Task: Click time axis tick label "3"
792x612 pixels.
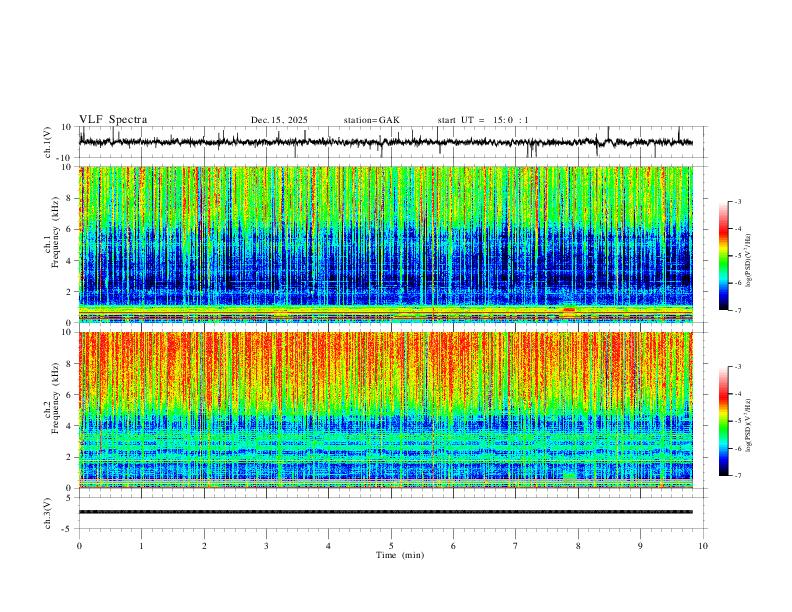Action: coord(266,546)
